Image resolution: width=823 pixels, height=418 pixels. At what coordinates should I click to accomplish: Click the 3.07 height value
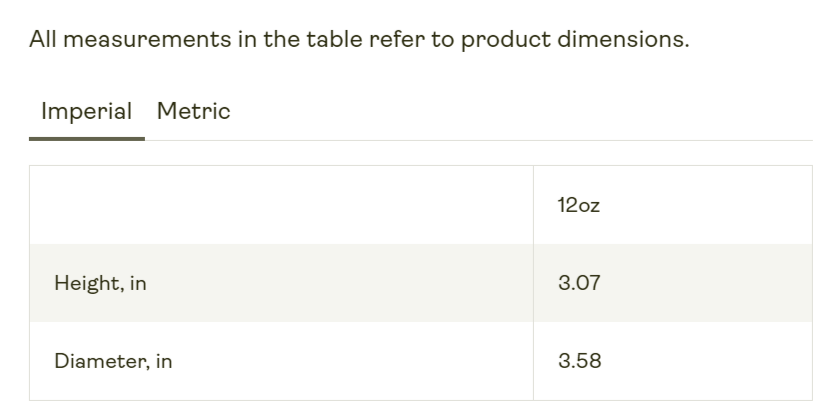click(579, 283)
